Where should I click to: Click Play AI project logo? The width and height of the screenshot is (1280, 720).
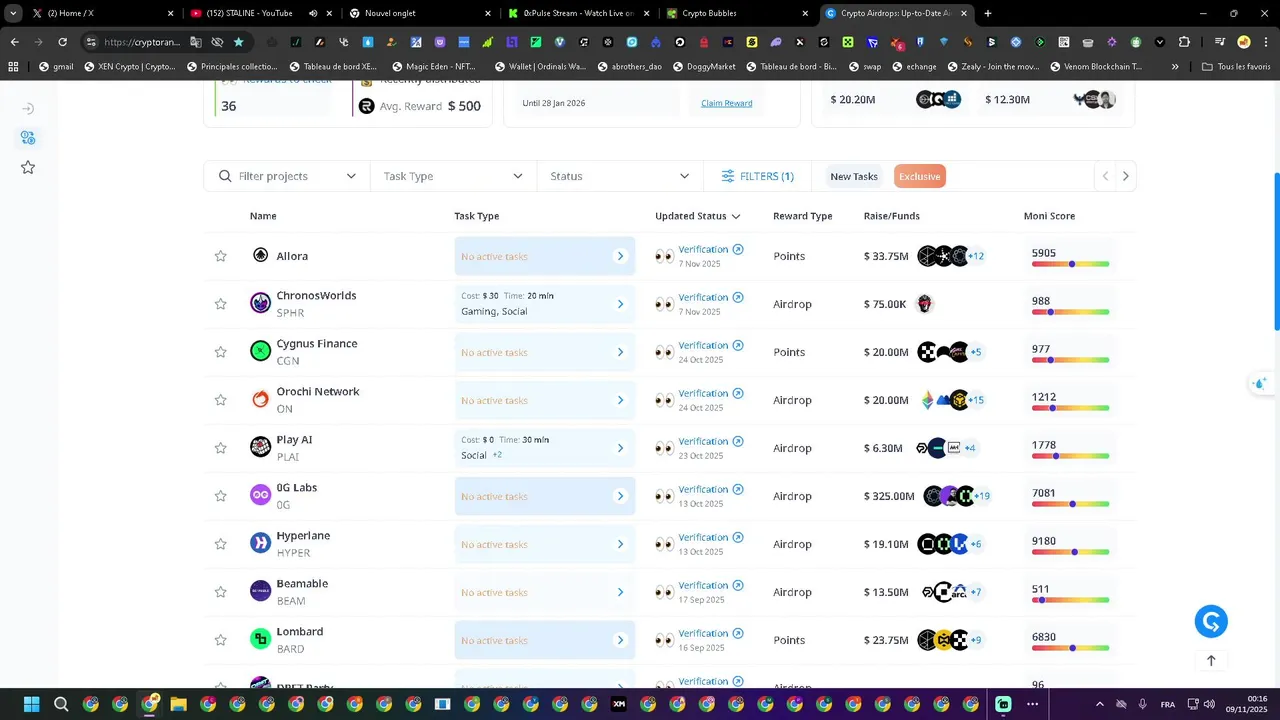[x=261, y=447]
